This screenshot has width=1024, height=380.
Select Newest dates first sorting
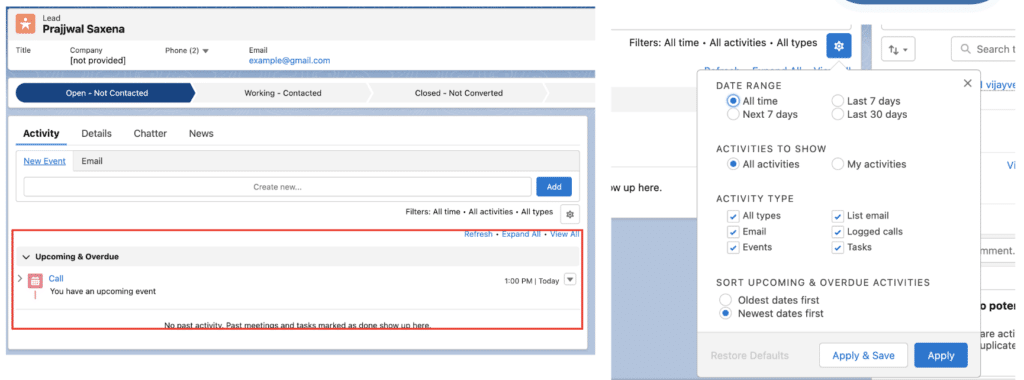[x=726, y=313]
